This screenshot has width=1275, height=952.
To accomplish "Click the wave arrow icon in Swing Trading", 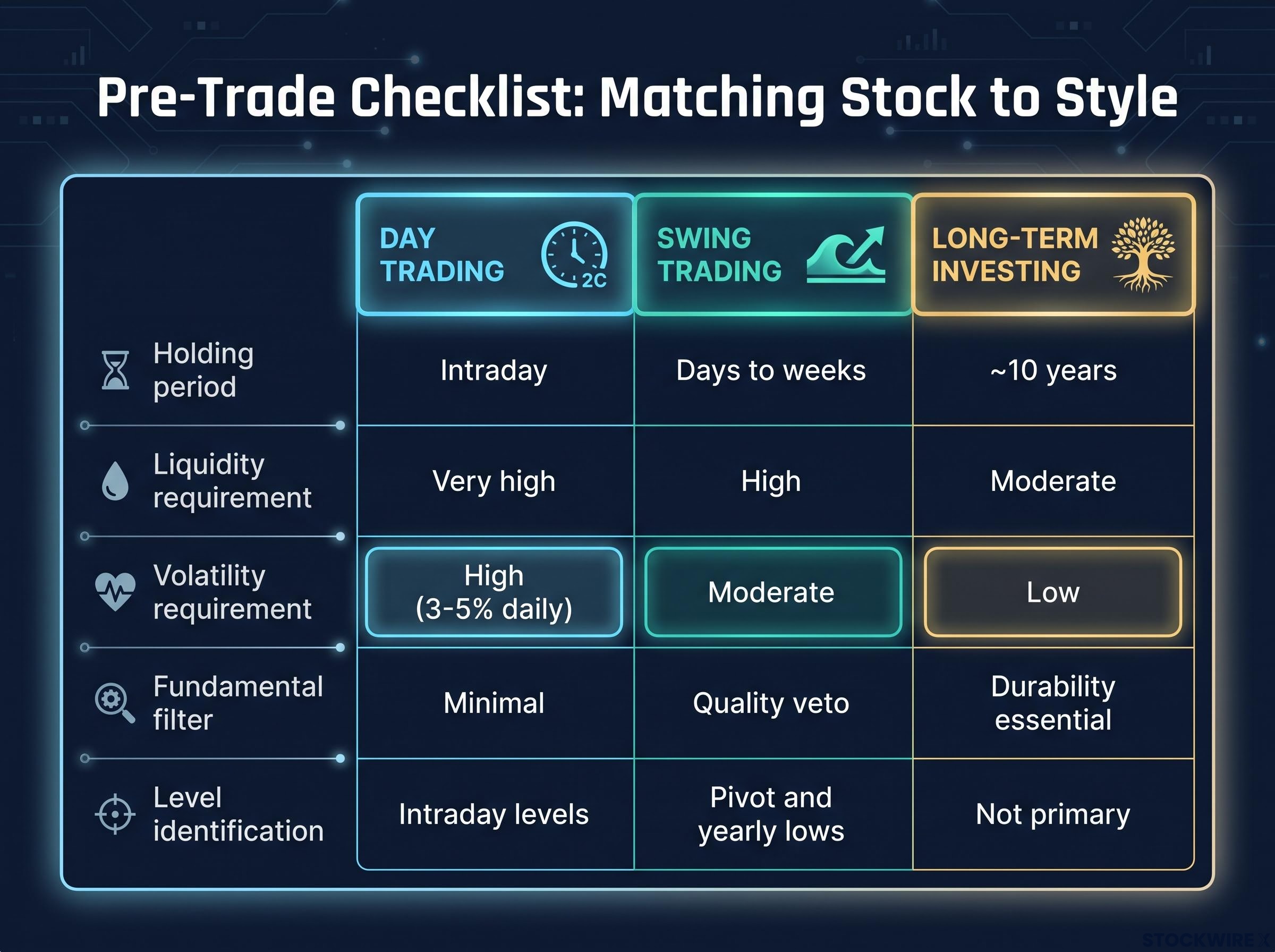I will pyautogui.click(x=846, y=254).
